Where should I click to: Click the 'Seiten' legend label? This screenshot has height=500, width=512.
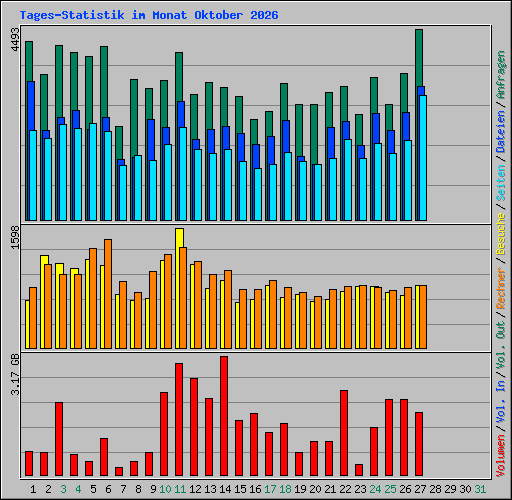tap(501, 182)
